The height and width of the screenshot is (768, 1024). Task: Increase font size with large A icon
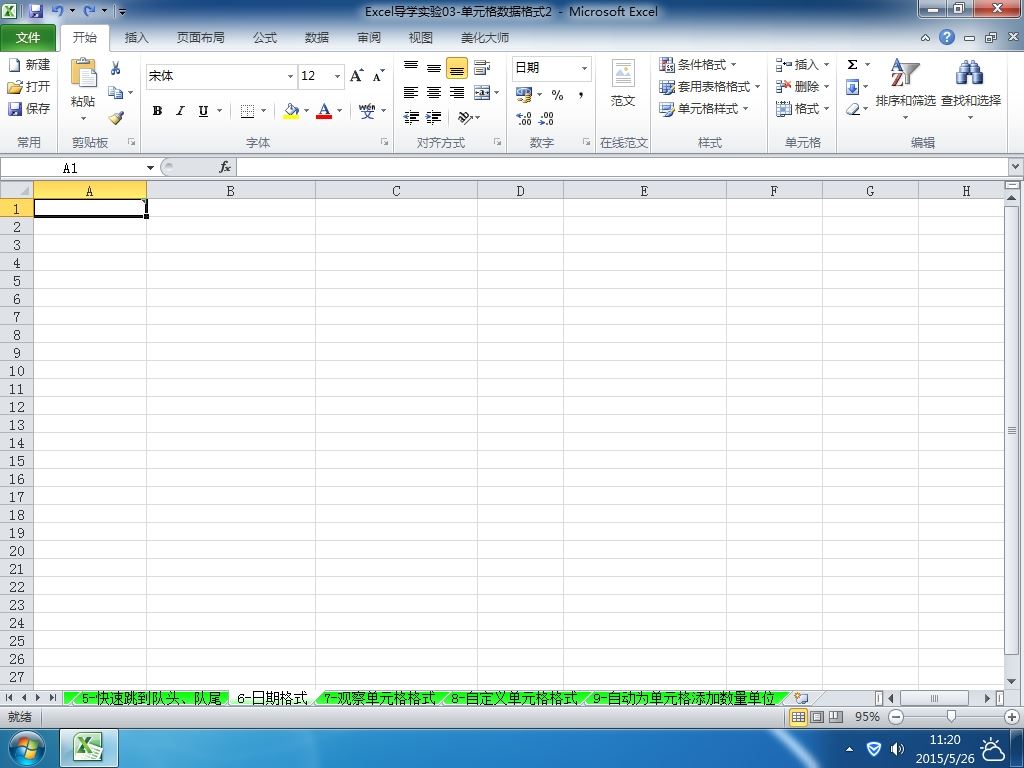[x=357, y=76]
